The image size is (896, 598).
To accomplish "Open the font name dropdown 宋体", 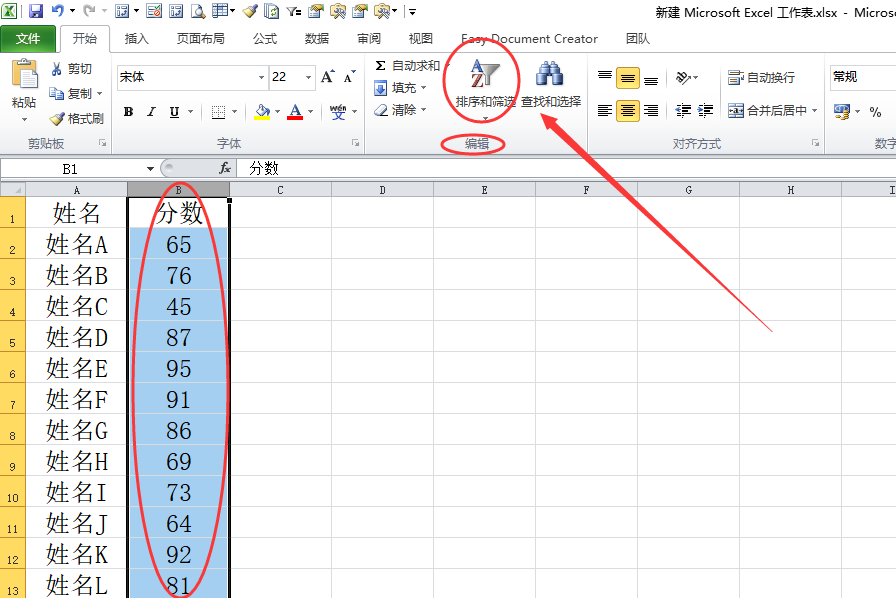I will [x=261, y=77].
